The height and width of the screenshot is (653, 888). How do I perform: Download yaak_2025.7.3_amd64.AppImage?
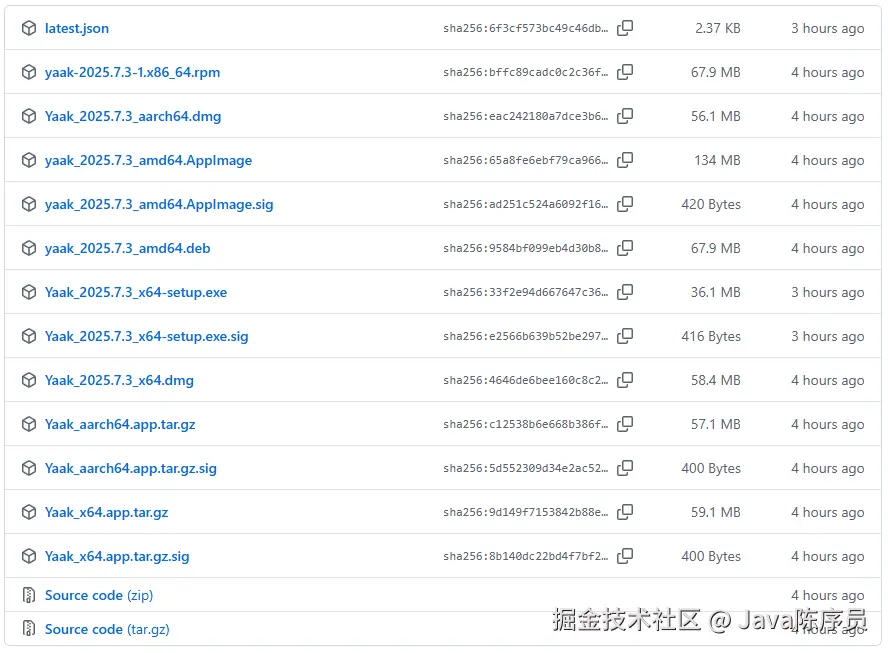point(148,161)
